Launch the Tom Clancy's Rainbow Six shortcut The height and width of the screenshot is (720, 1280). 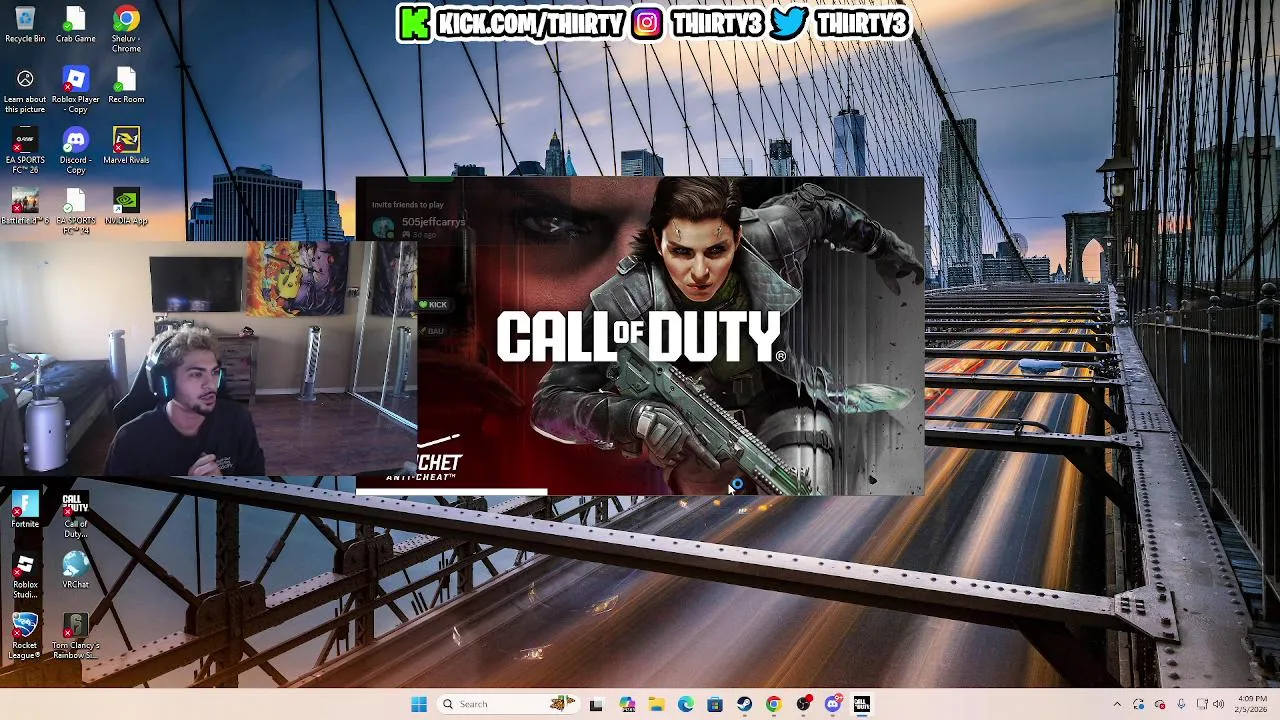pos(76,637)
